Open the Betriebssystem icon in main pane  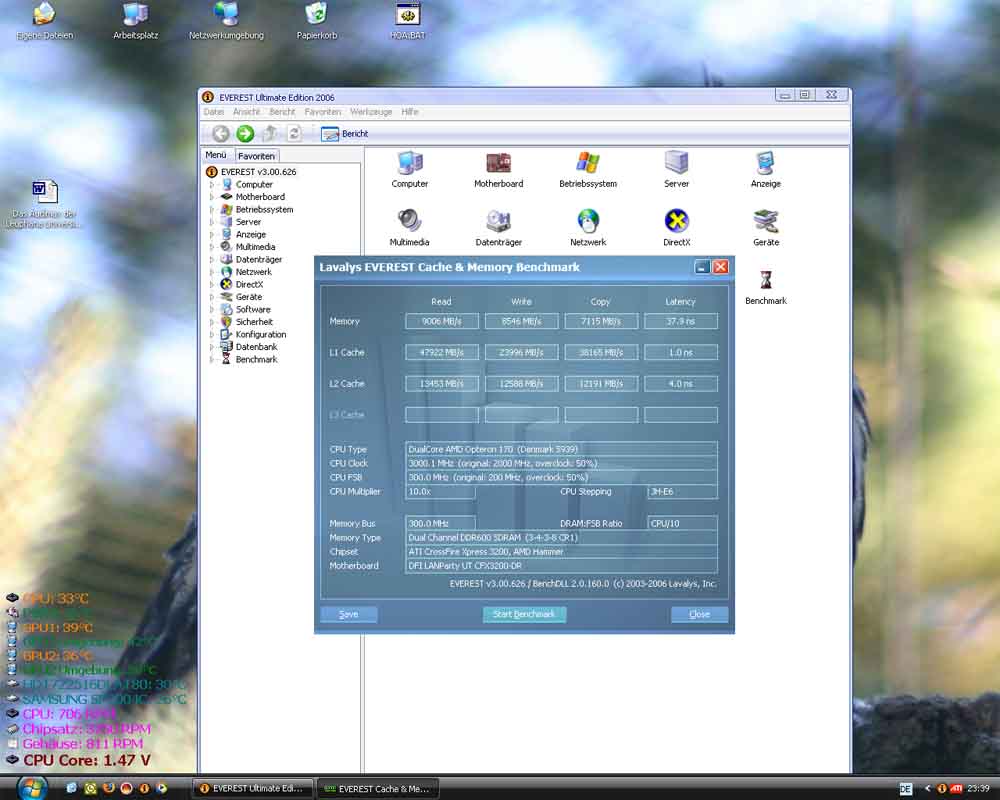pyautogui.click(x=587, y=169)
